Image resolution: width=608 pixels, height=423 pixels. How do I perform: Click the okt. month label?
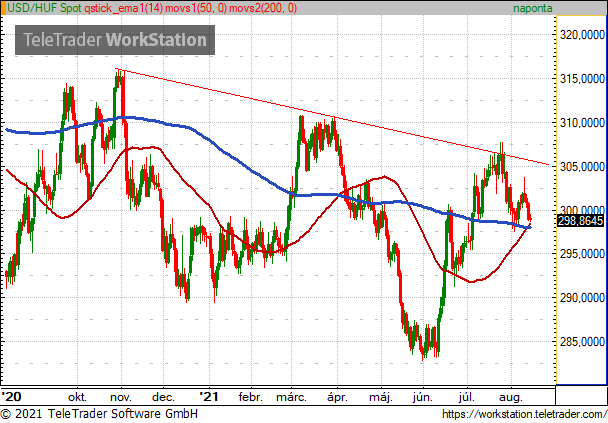(x=77, y=397)
